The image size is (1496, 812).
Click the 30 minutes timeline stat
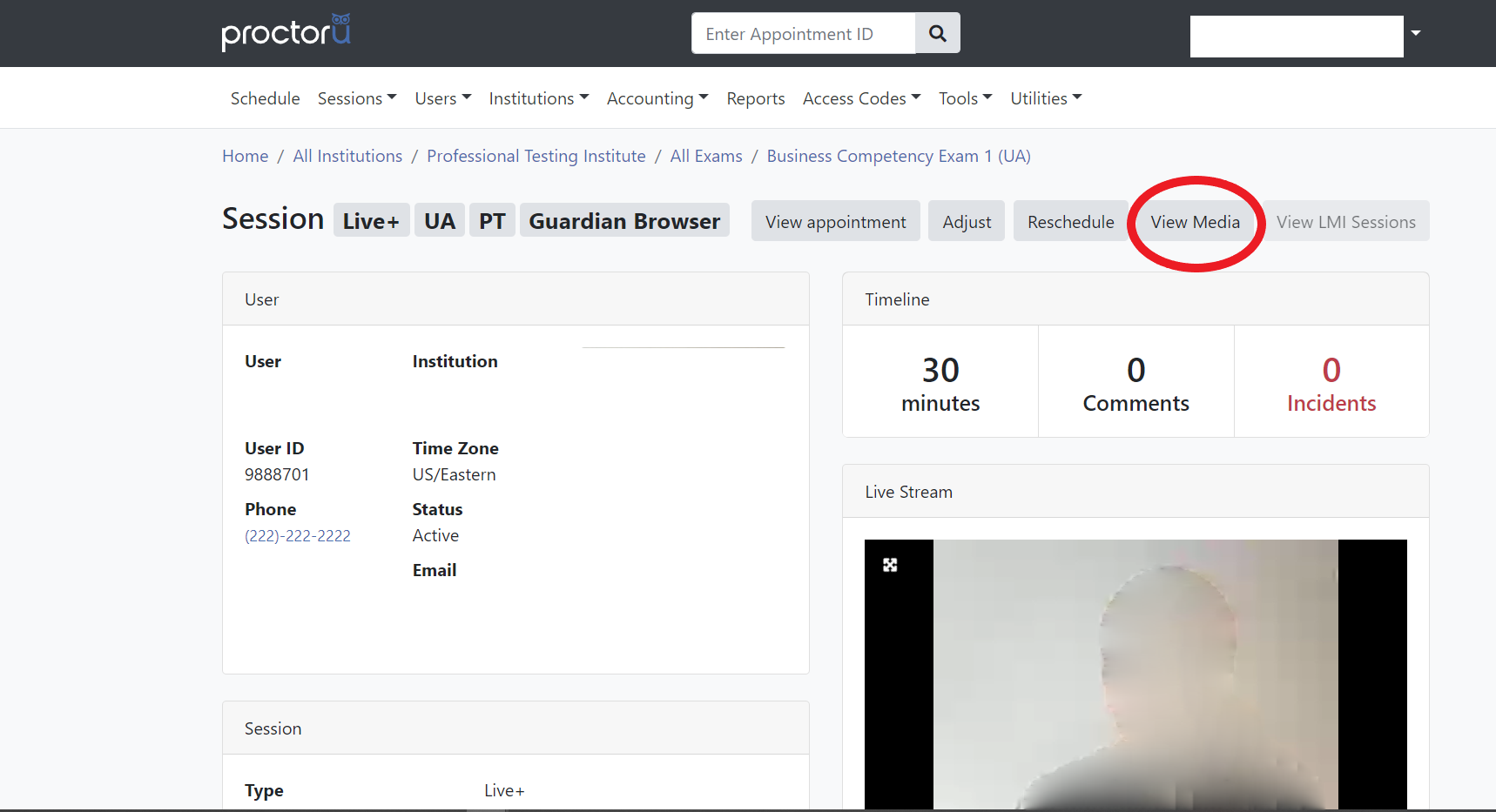[x=940, y=383]
